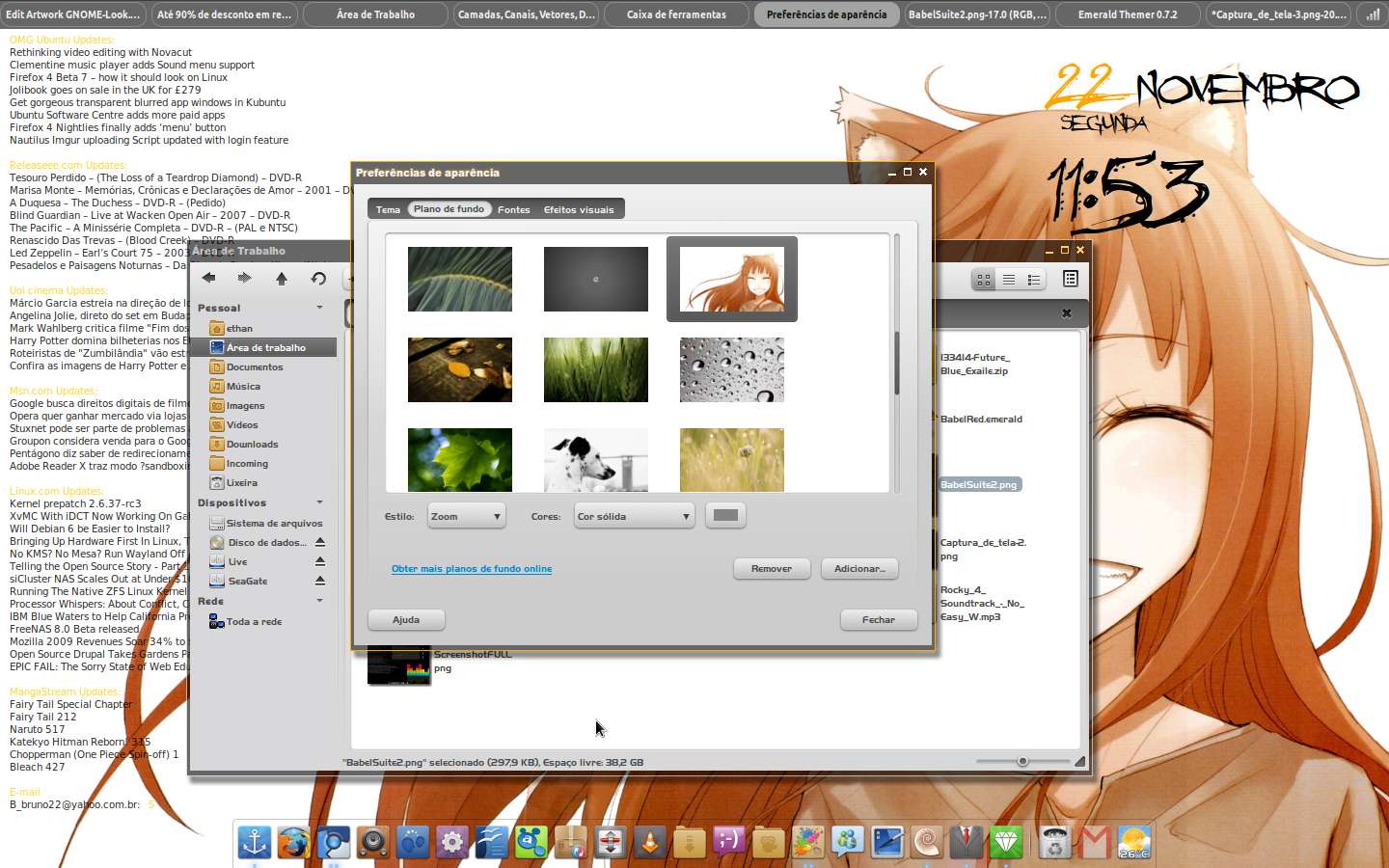The image size is (1389, 868).
Task: Select the BabelSuite2.png file
Action: 979,484
